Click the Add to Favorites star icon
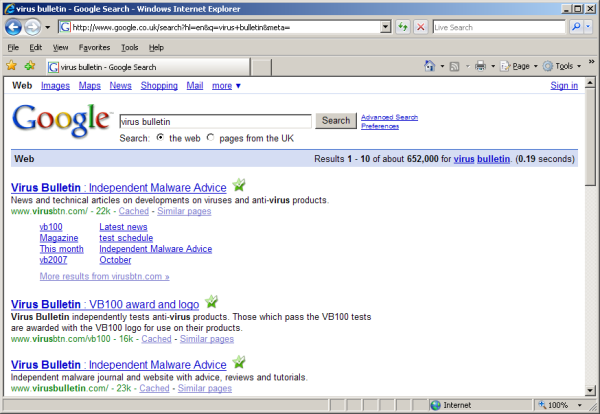The image size is (600, 414). pos(29,66)
